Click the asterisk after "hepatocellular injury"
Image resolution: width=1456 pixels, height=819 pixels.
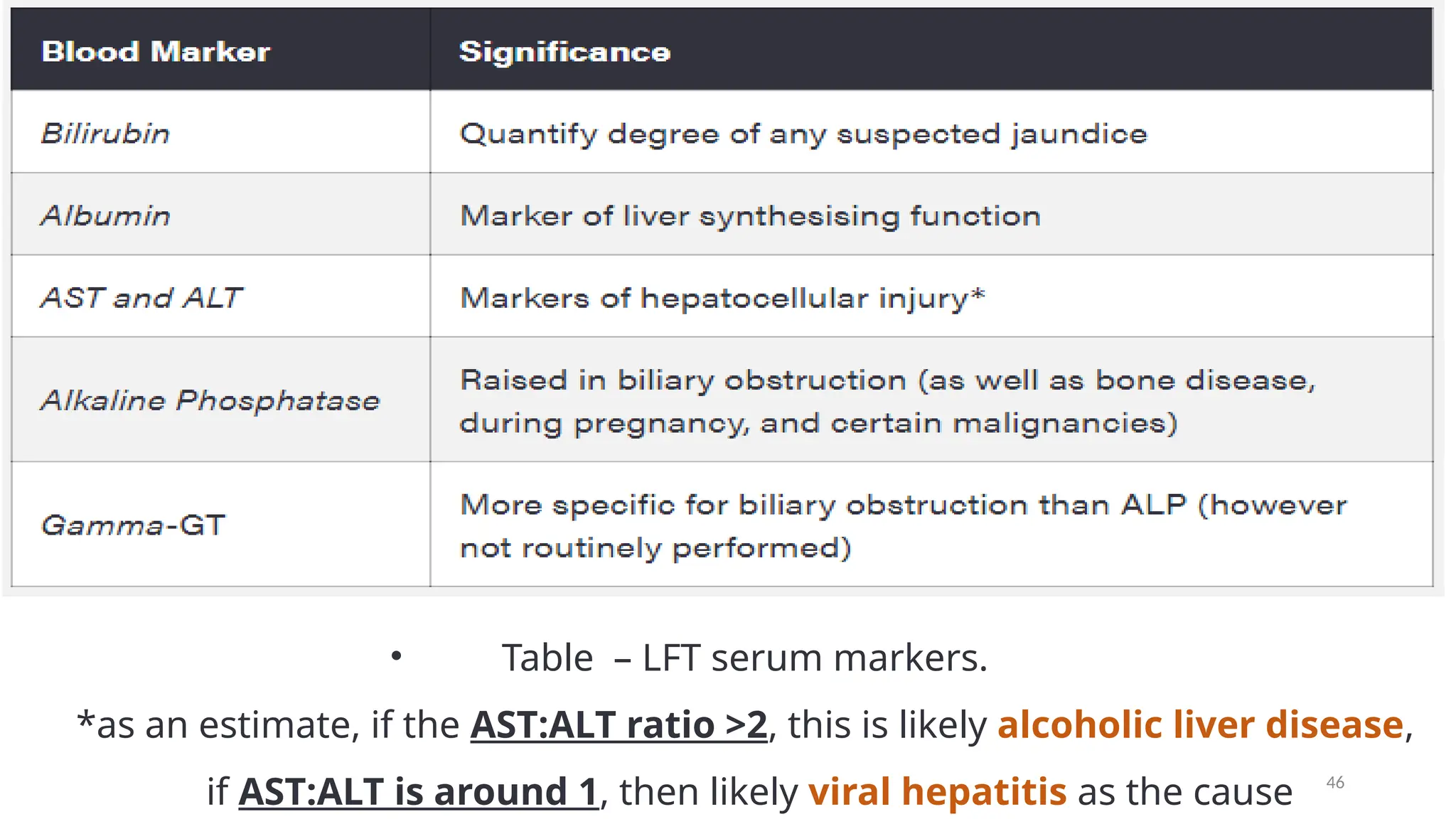click(978, 294)
